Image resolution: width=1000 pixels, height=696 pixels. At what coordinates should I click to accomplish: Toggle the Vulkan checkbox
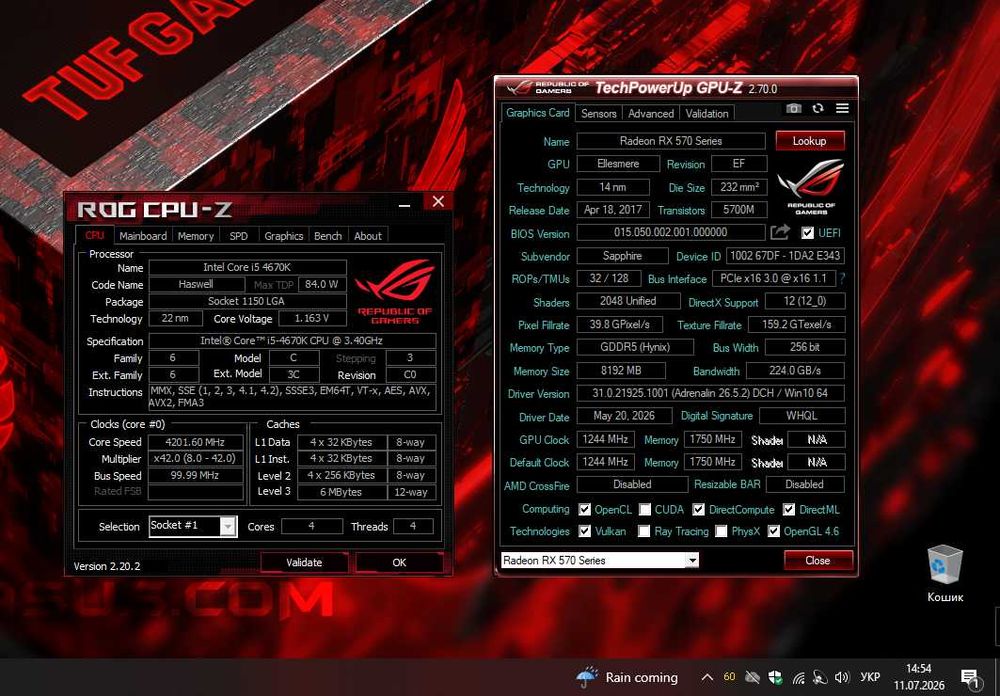pyautogui.click(x=584, y=531)
